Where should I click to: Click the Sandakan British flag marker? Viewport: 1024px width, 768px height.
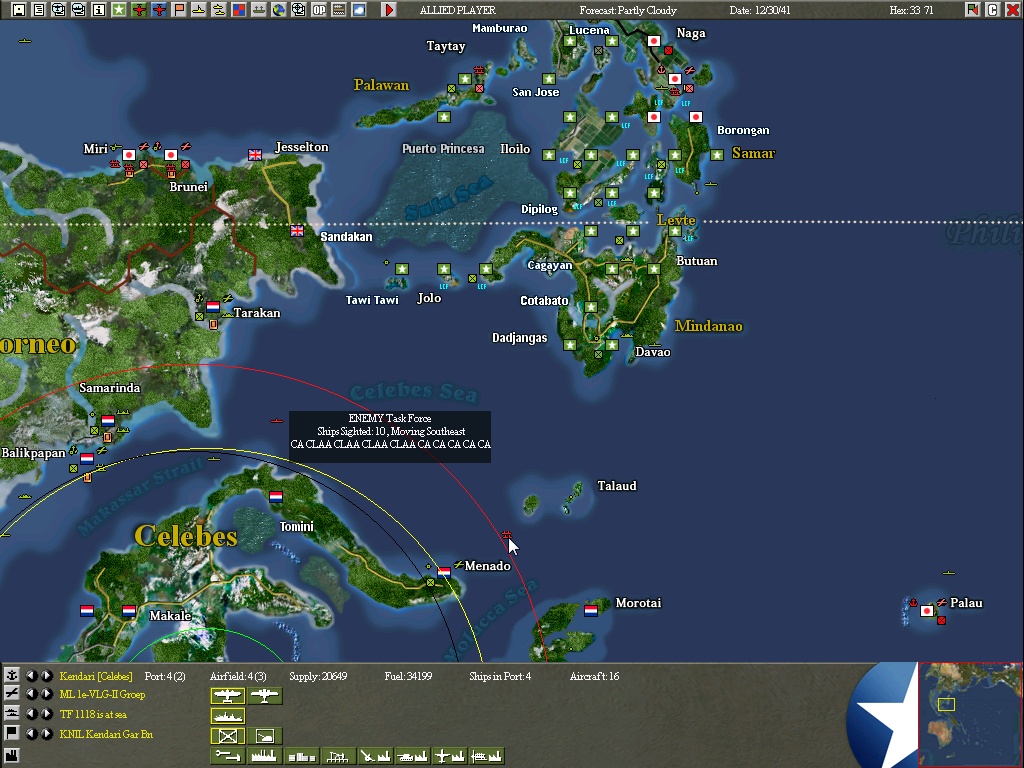click(297, 231)
